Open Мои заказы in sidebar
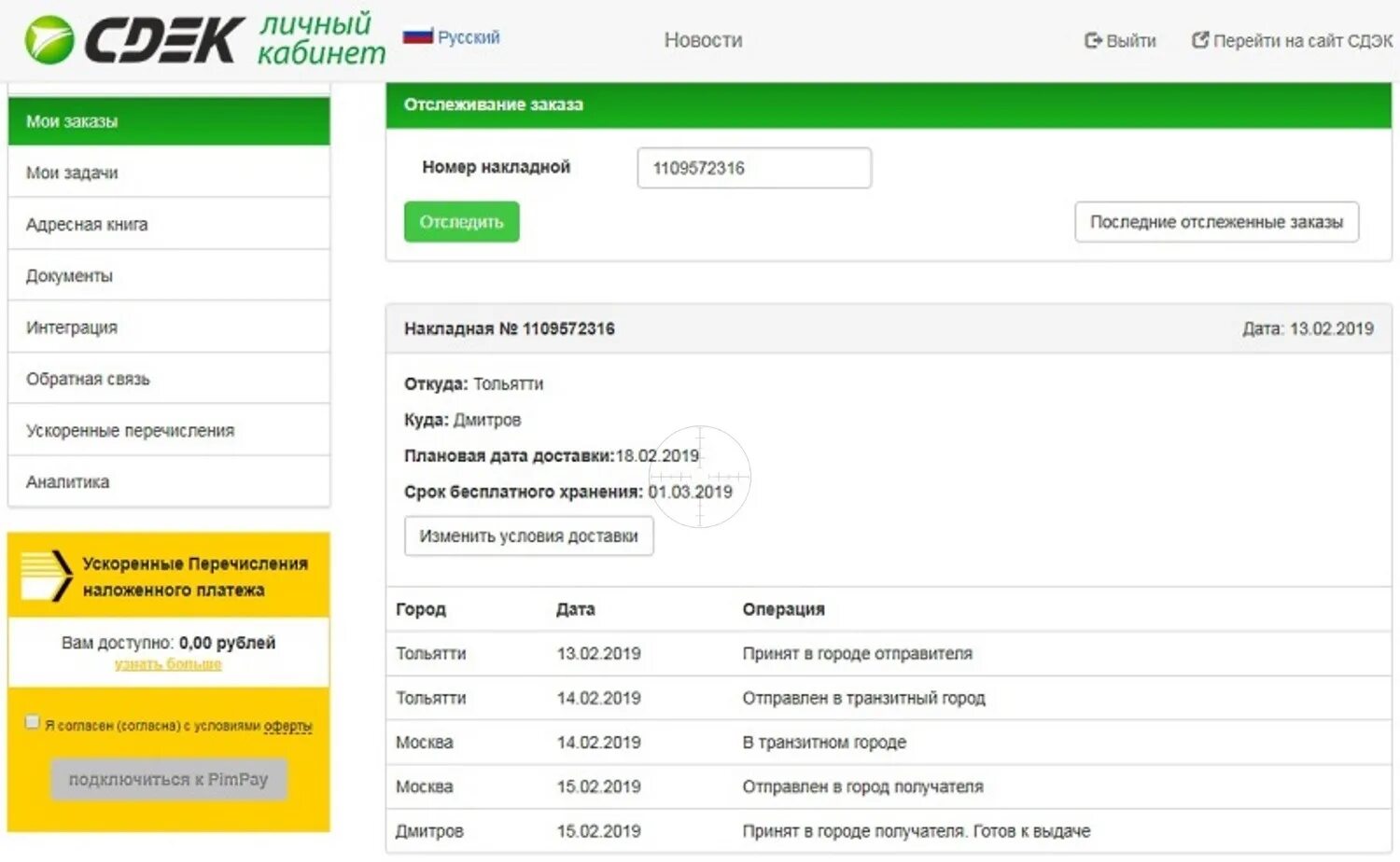 point(169,121)
